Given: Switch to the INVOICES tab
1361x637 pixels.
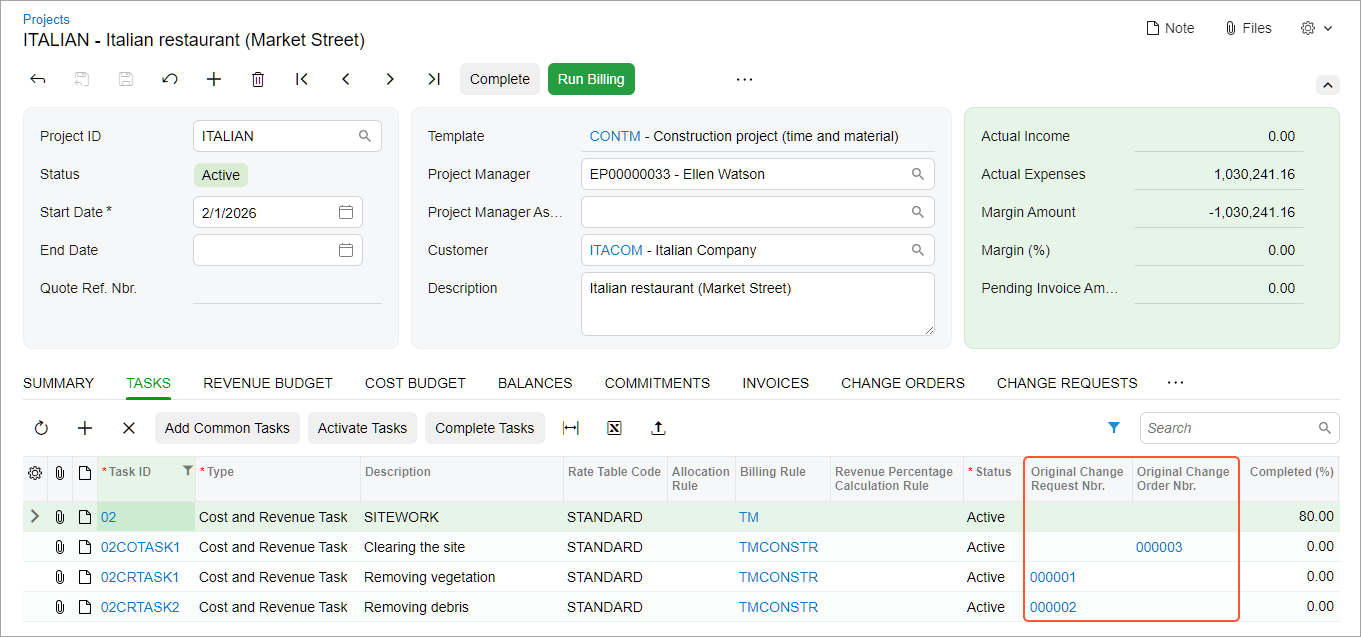Looking at the screenshot, I should (x=775, y=383).
